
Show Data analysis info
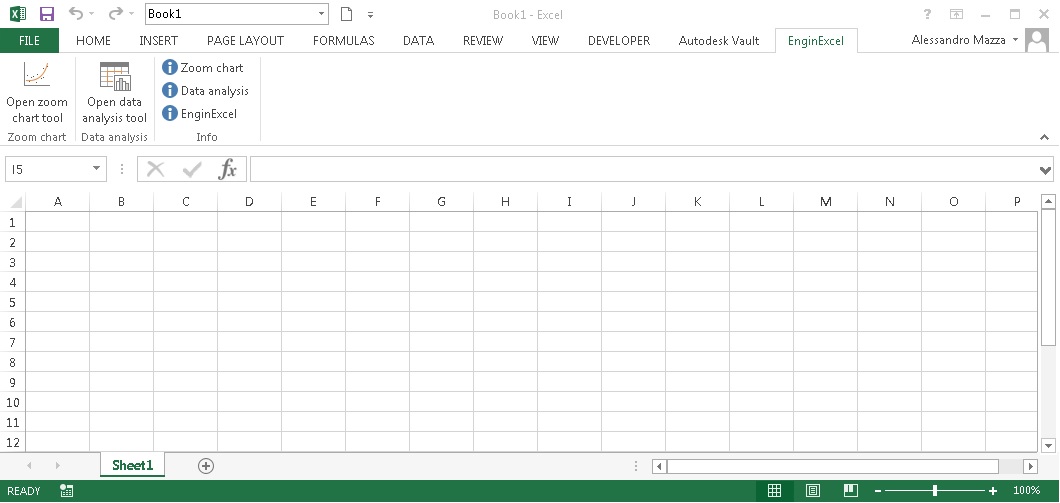pyautogui.click(x=206, y=91)
